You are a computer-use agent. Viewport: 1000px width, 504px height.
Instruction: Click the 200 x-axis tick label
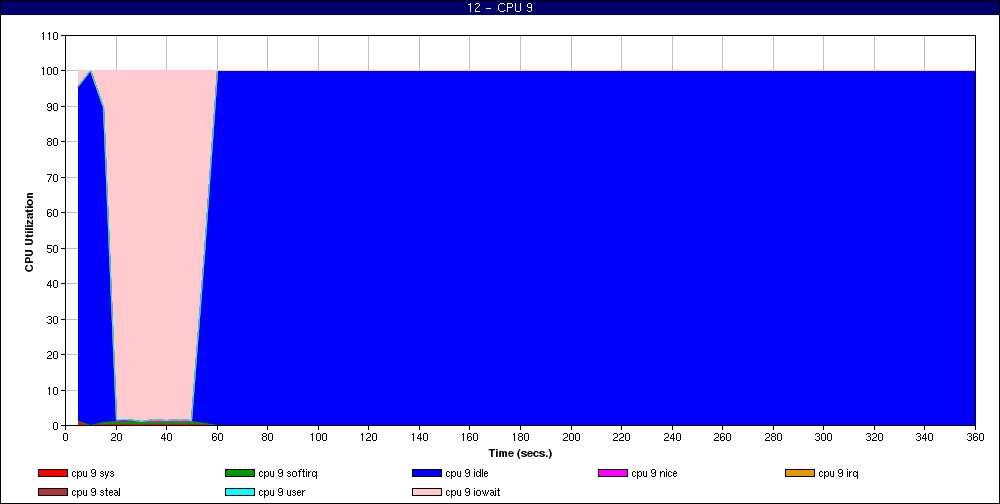(571, 438)
